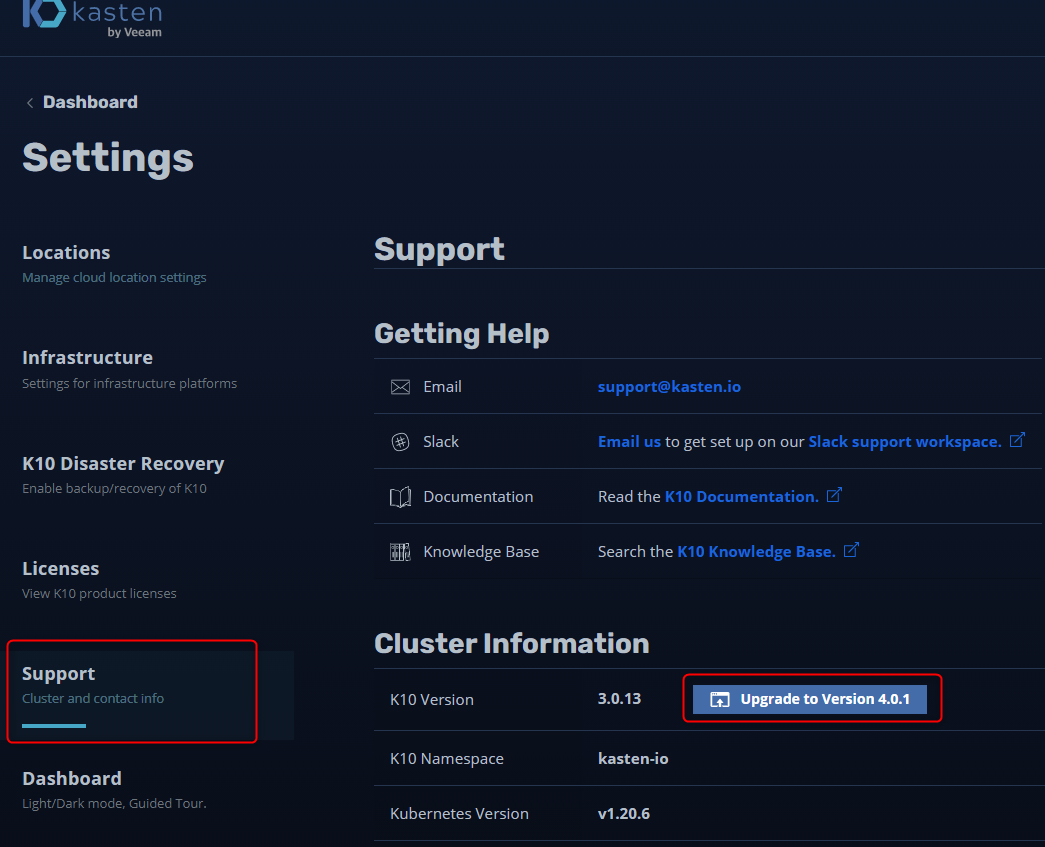Open the Licenses settings page

coord(61,569)
